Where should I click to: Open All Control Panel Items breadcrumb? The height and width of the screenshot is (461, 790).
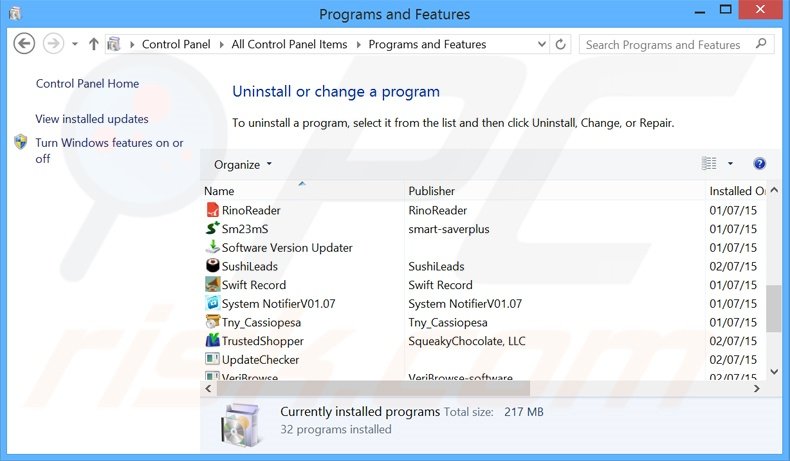pos(289,44)
